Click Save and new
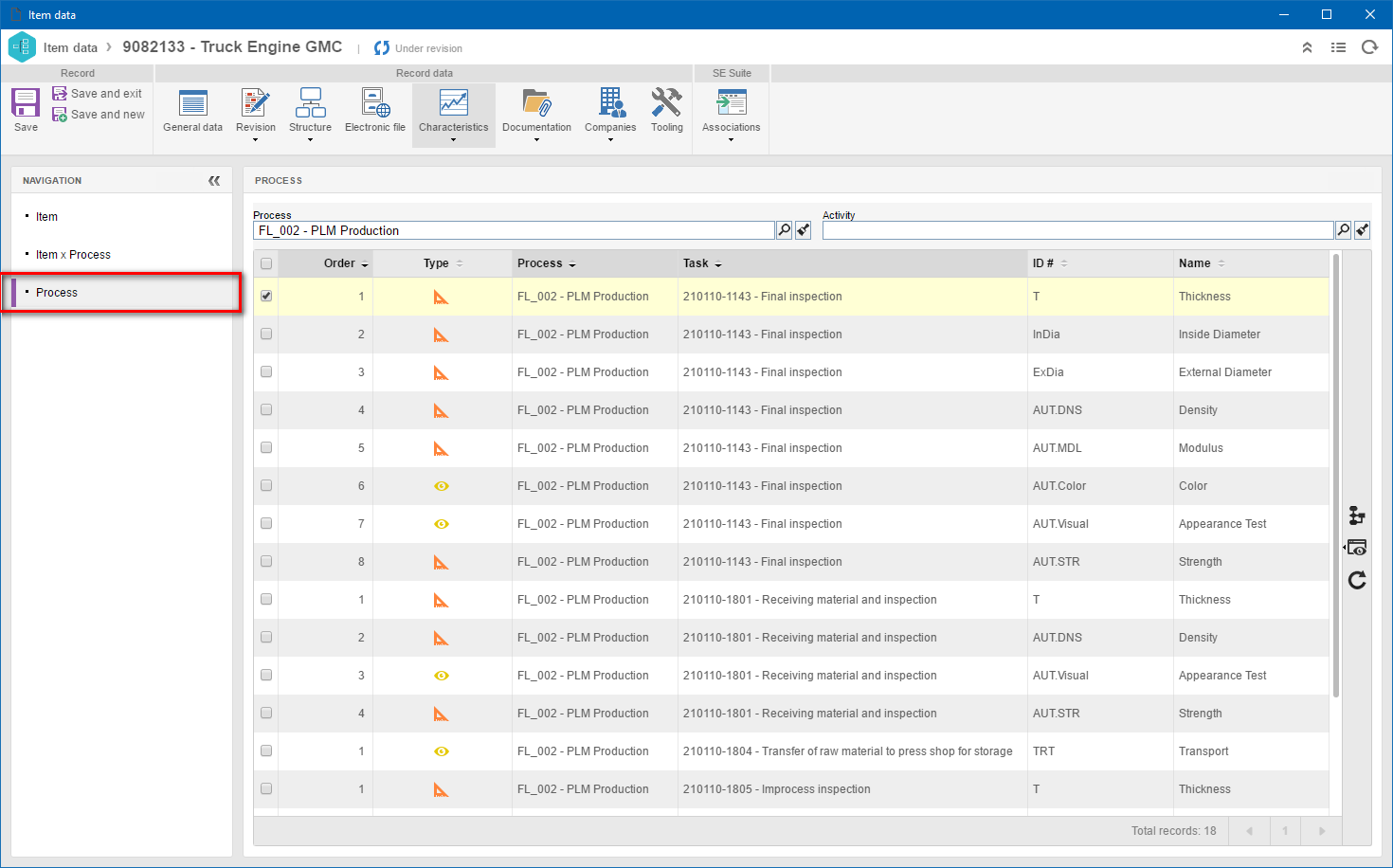The height and width of the screenshot is (868, 1393). [99, 115]
